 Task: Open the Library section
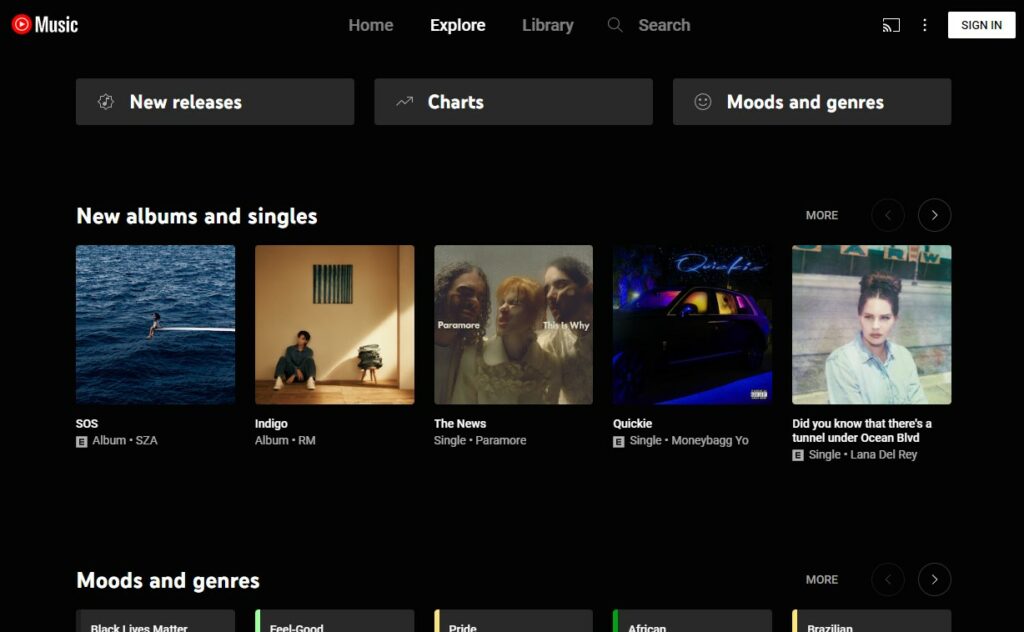pos(547,25)
